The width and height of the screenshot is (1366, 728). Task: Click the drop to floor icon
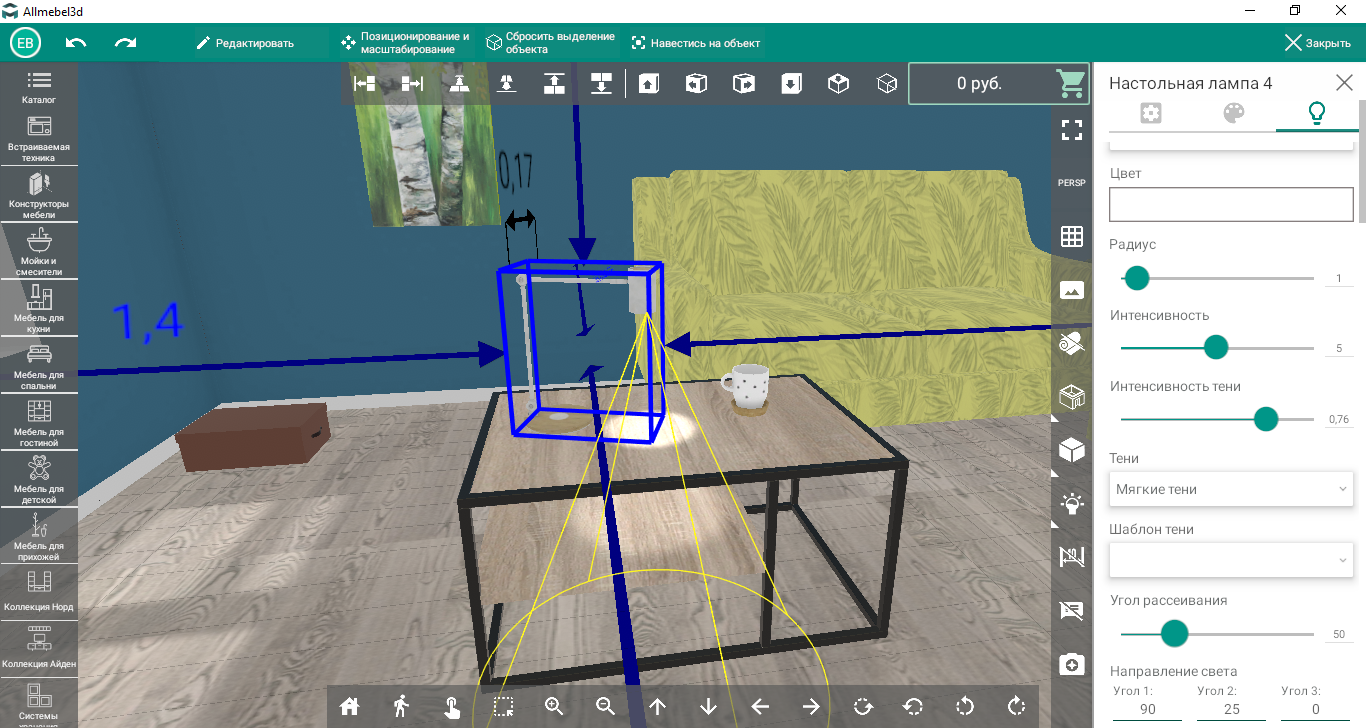click(459, 84)
